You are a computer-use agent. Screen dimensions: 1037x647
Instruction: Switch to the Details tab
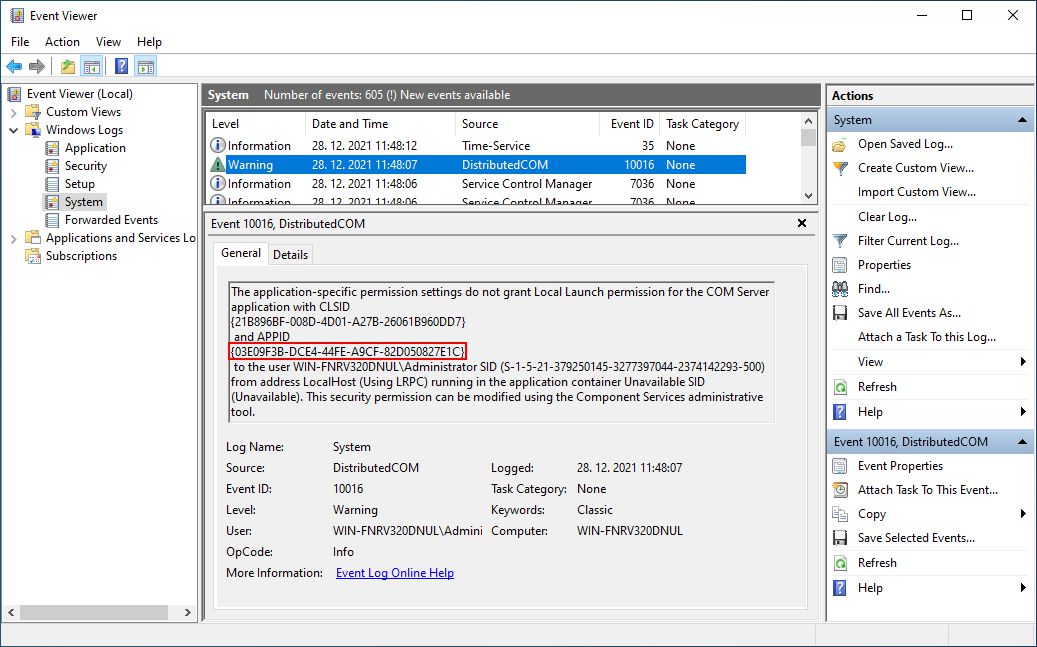[x=290, y=255]
